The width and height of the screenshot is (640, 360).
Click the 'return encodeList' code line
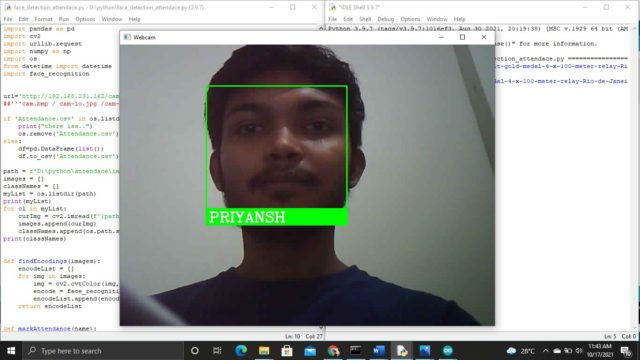pyautogui.click(x=50, y=306)
